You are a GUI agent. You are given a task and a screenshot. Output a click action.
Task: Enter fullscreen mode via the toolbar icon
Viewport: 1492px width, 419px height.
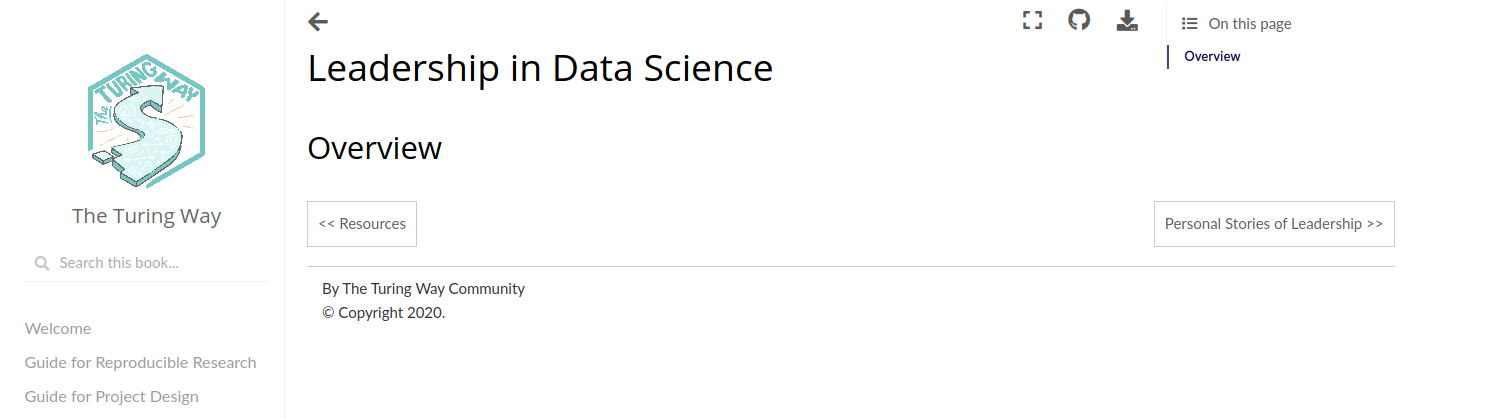coord(1033,20)
